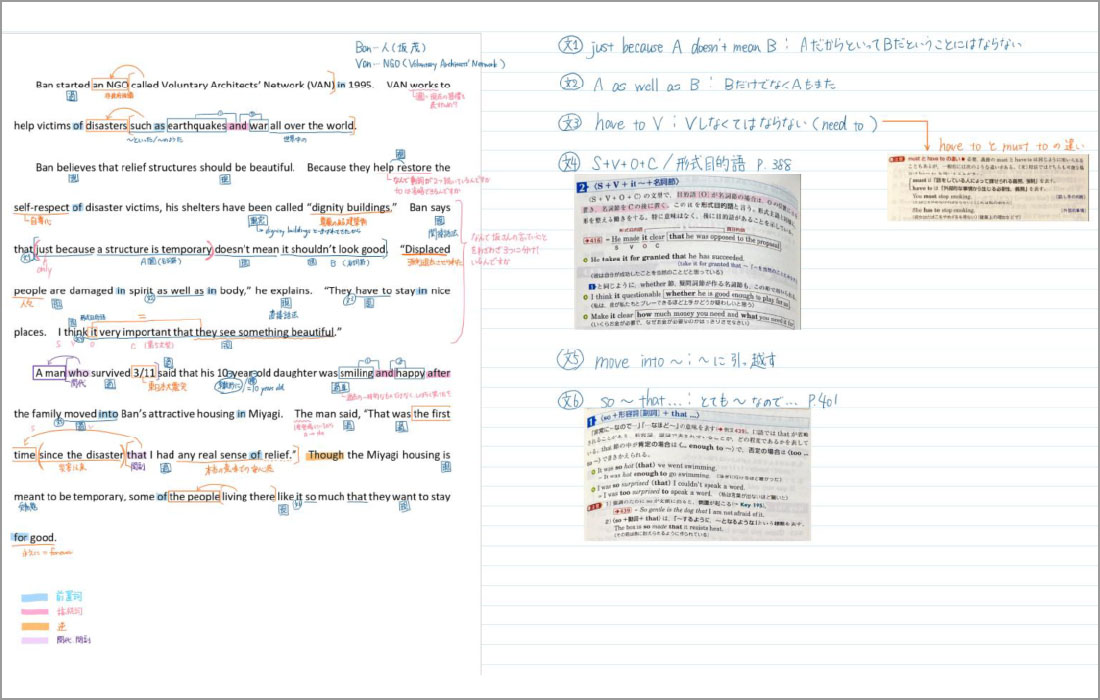Screen dimensions: 1100x700
Task: Click the orange arrow pointing to have to/must note
Action: coord(906,134)
